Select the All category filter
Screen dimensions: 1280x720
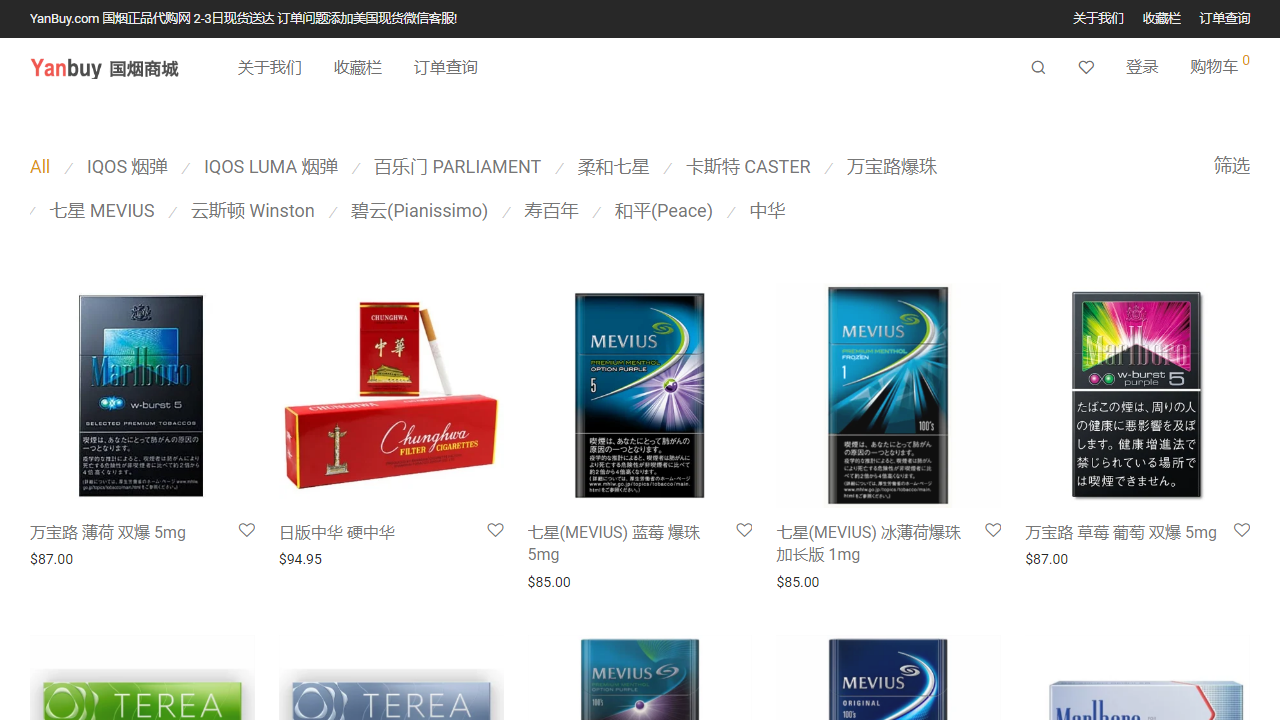40,167
